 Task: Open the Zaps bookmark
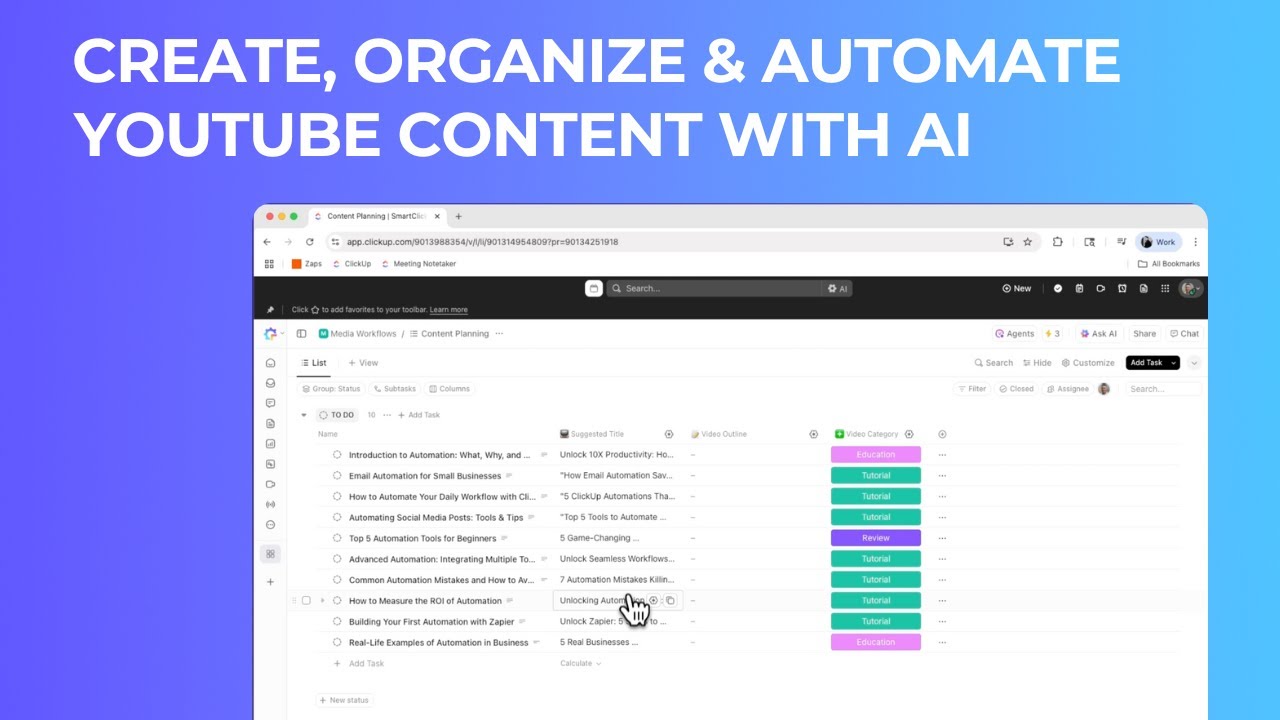pyautogui.click(x=307, y=264)
